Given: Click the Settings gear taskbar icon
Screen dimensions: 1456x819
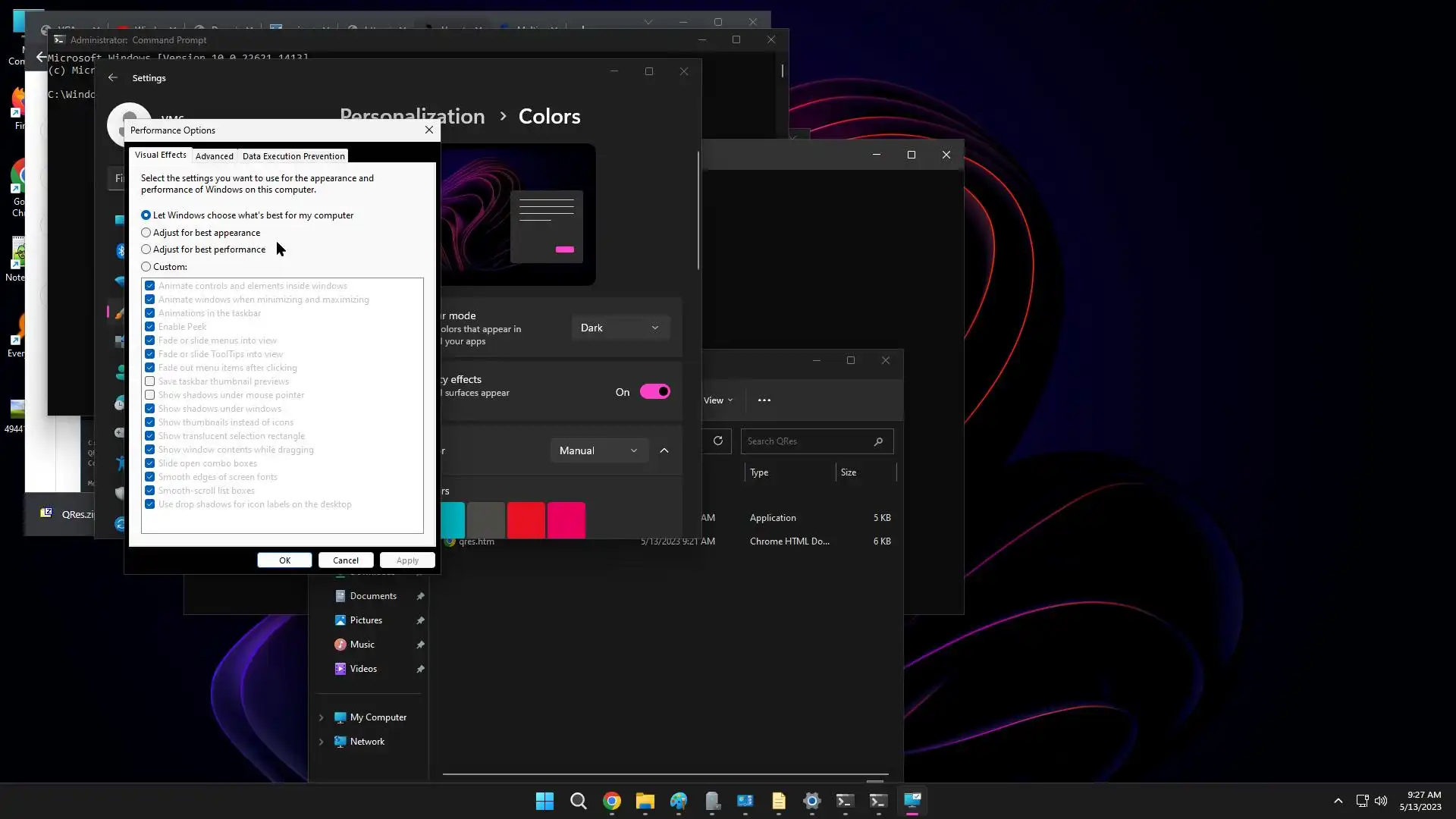Looking at the screenshot, I should 811,801.
